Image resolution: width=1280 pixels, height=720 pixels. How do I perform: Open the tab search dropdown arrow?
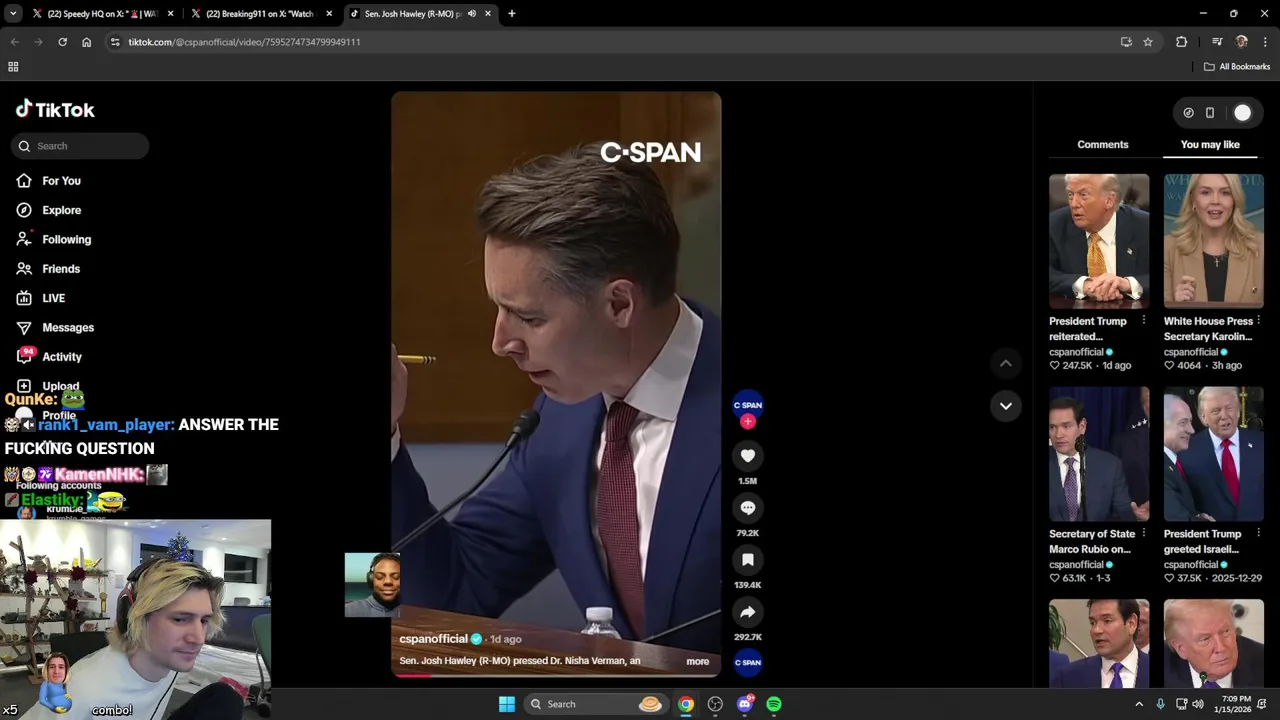(x=13, y=14)
